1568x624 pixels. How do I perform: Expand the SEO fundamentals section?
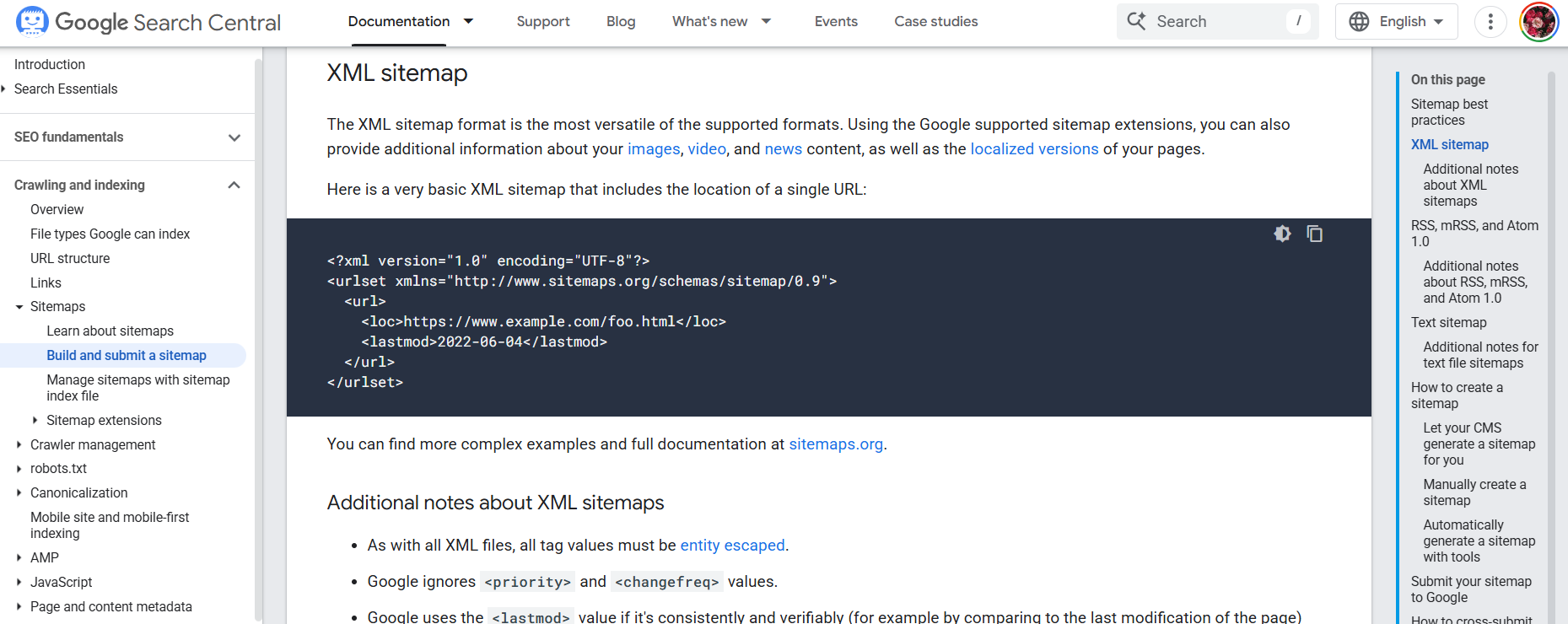[234, 137]
